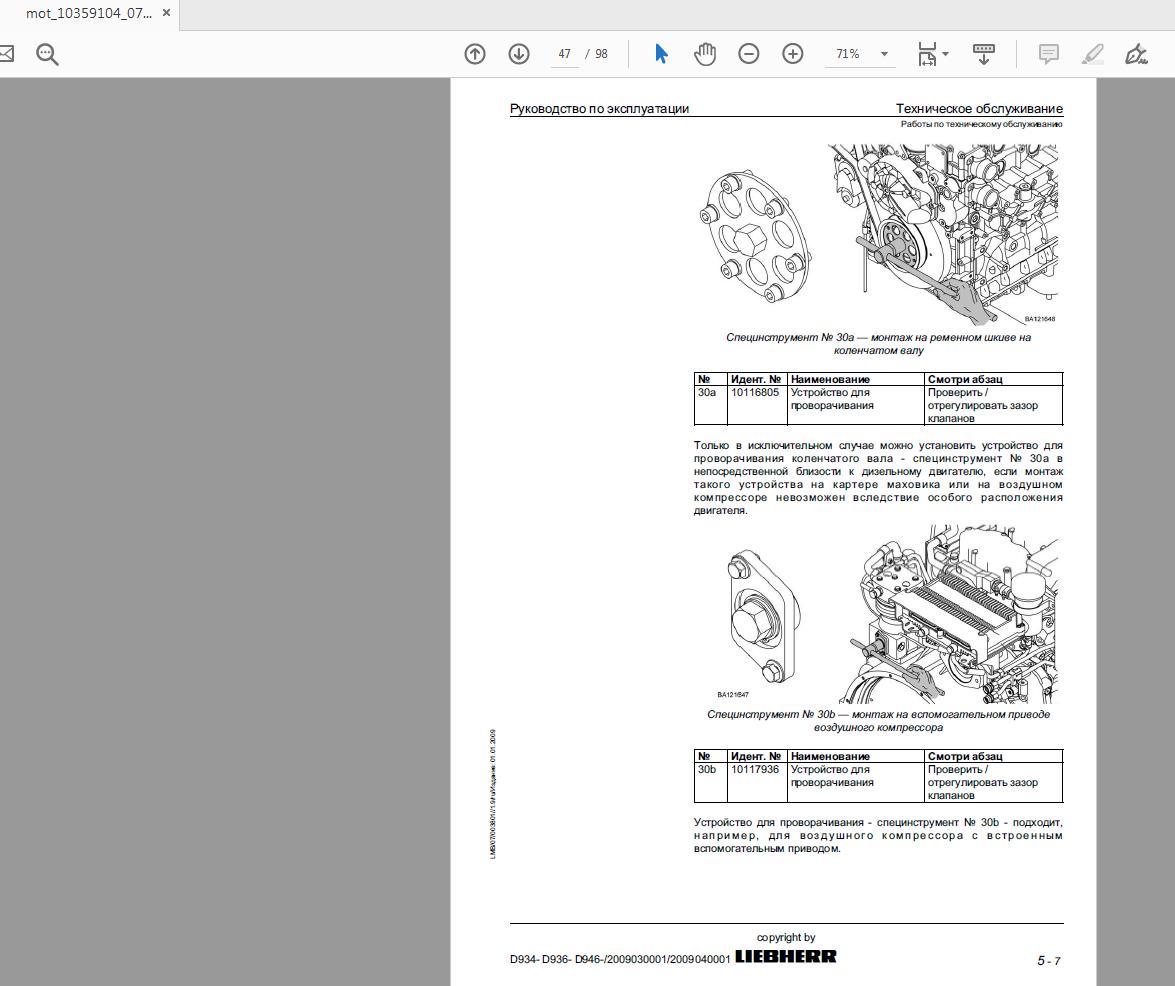The height and width of the screenshot is (986, 1175).
Task: Go to next page with down arrow
Action: point(519,53)
